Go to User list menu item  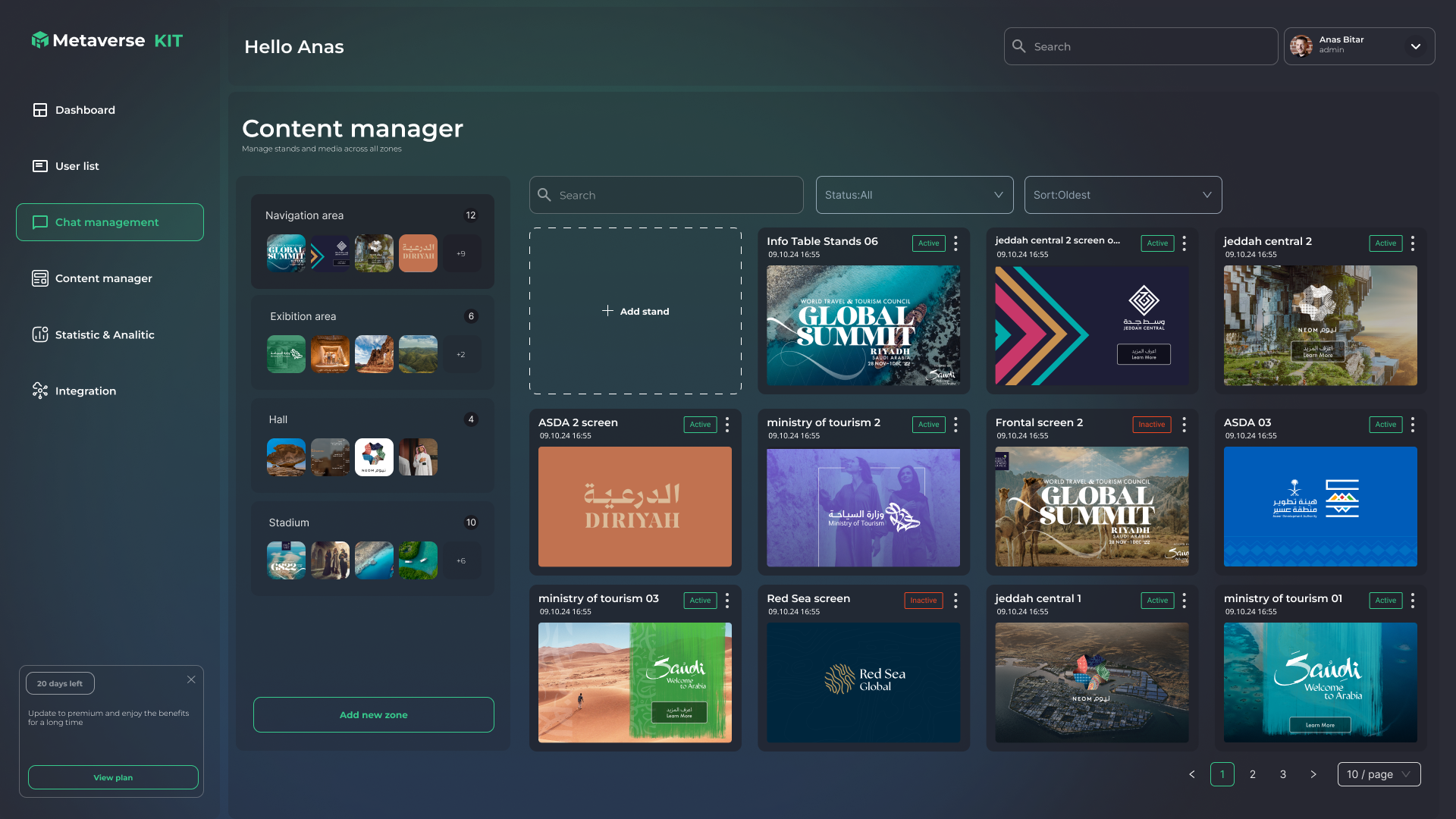point(77,166)
